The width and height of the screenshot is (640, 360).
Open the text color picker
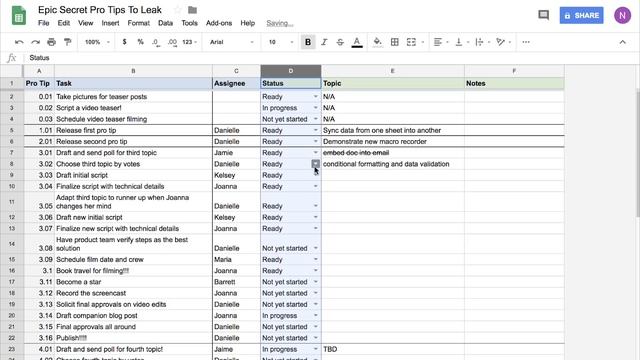pyautogui.click(x=357, y=42)
